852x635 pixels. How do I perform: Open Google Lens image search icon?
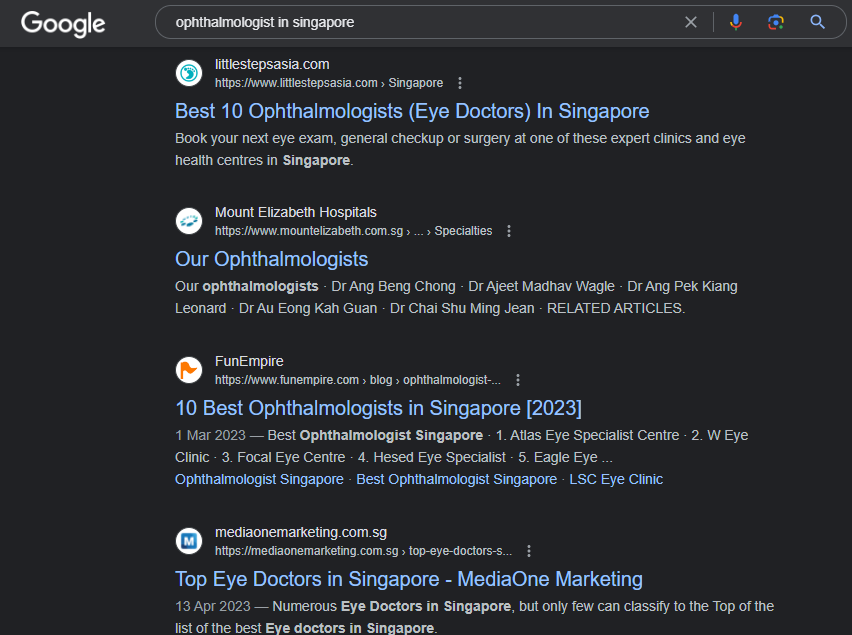tap(775, 22)
